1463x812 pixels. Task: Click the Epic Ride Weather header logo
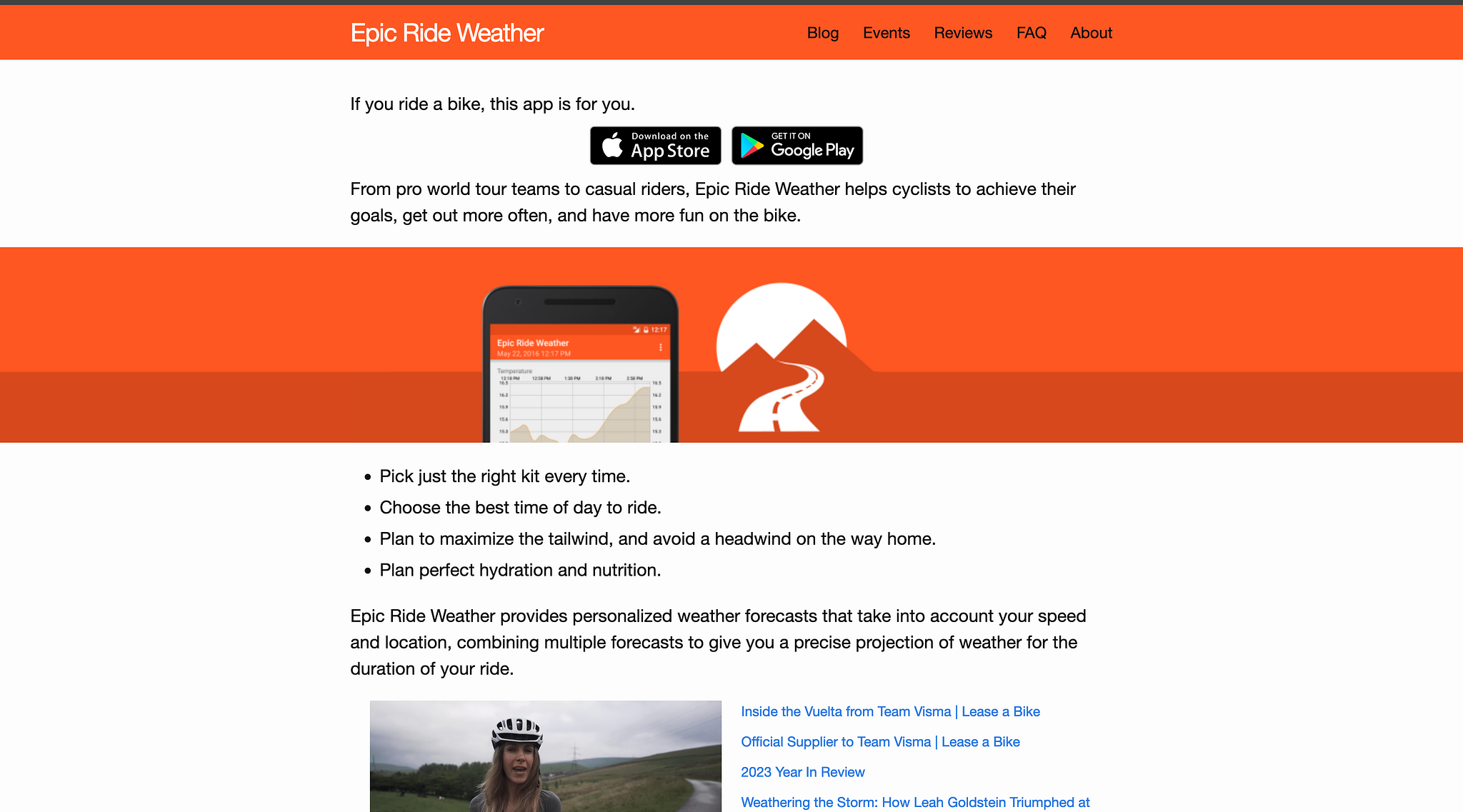click(x=447, y=32)
